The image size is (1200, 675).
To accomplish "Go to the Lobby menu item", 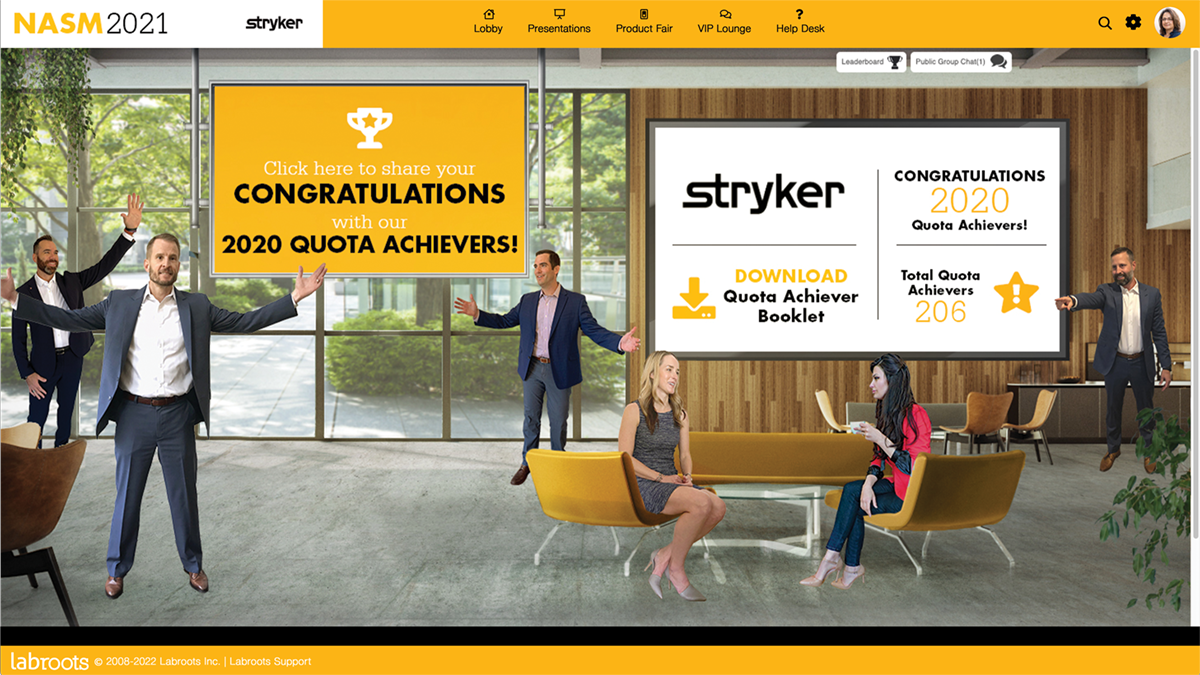I will coord(488,22).
